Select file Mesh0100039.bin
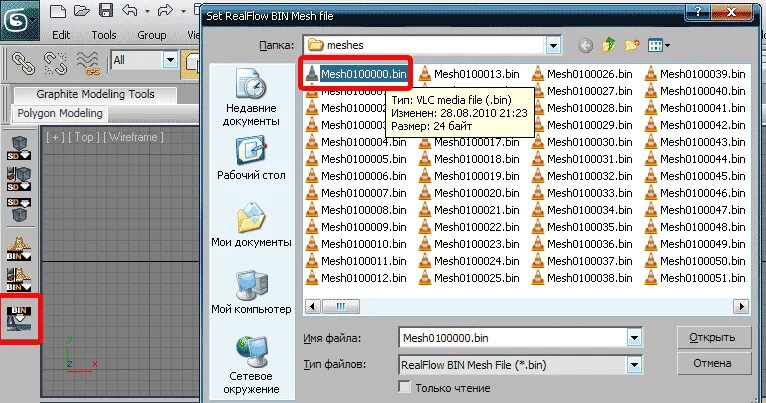This screenshot has height=403, width=766. tap(695, 74)
